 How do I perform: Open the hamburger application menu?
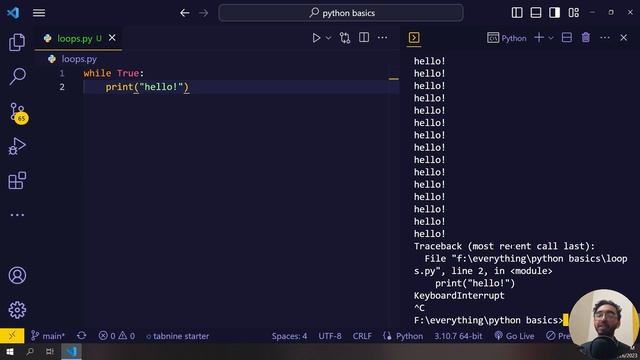point(39,13)
